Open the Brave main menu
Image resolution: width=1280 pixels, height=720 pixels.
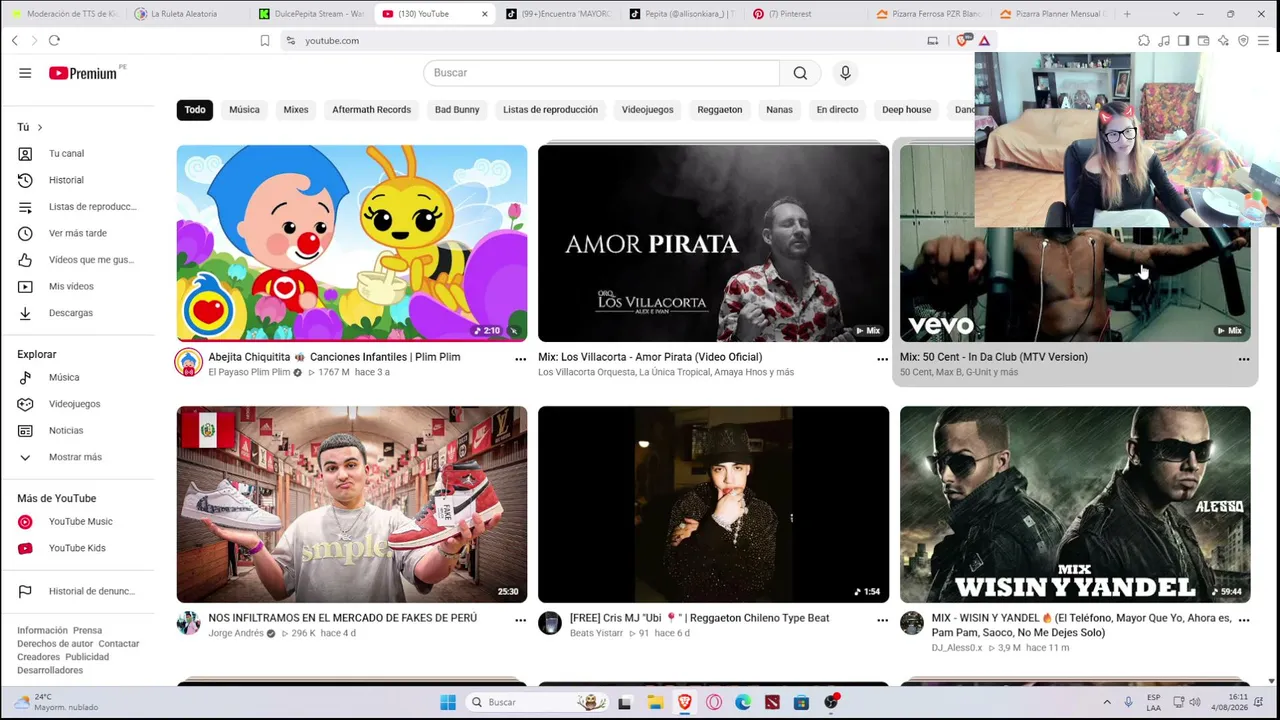click(1264, 41)
